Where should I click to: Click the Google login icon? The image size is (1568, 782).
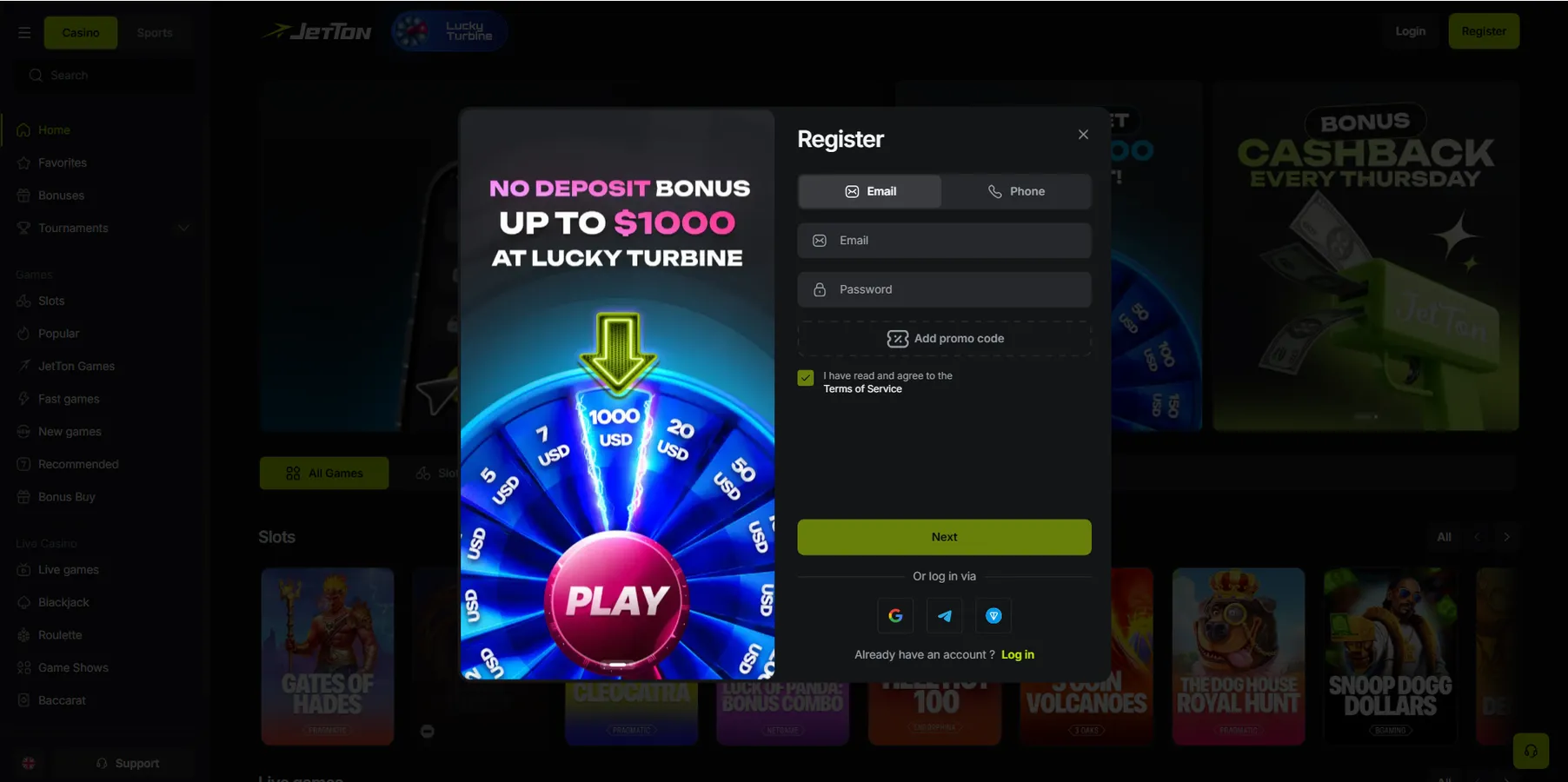(895, 616)
